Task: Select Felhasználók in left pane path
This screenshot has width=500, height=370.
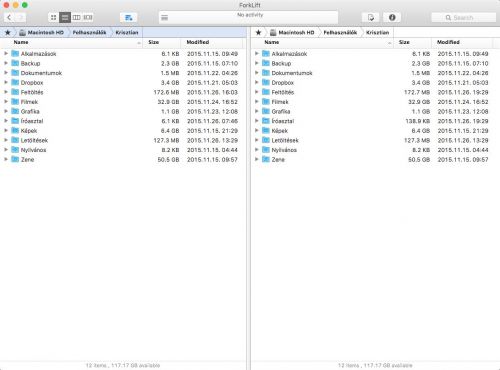Action: (89, 32)
